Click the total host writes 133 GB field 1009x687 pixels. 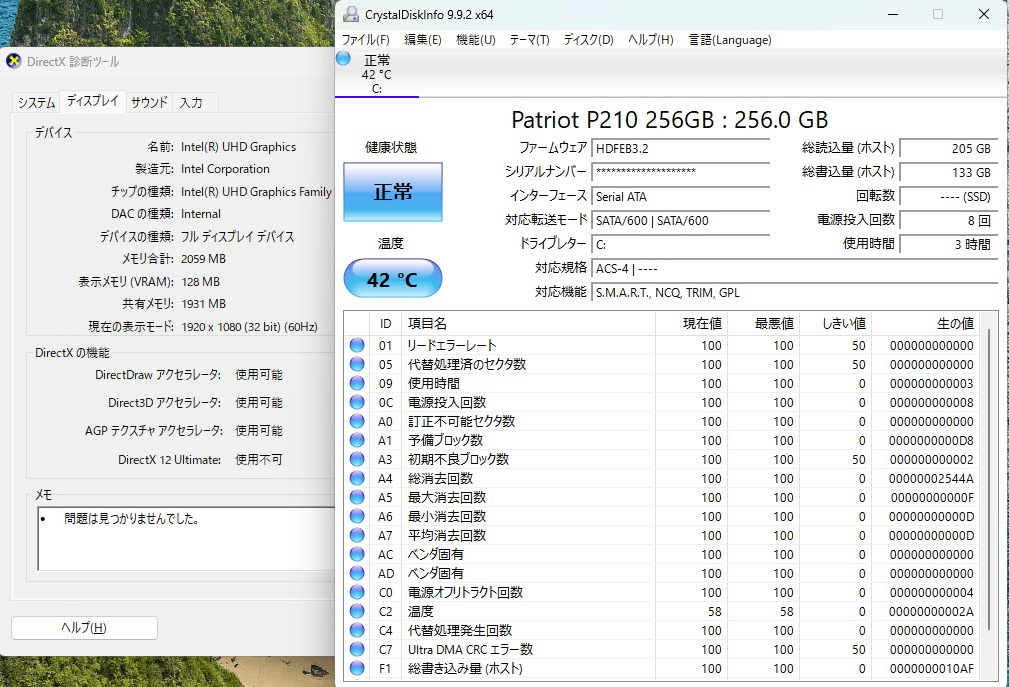point(949,172)
